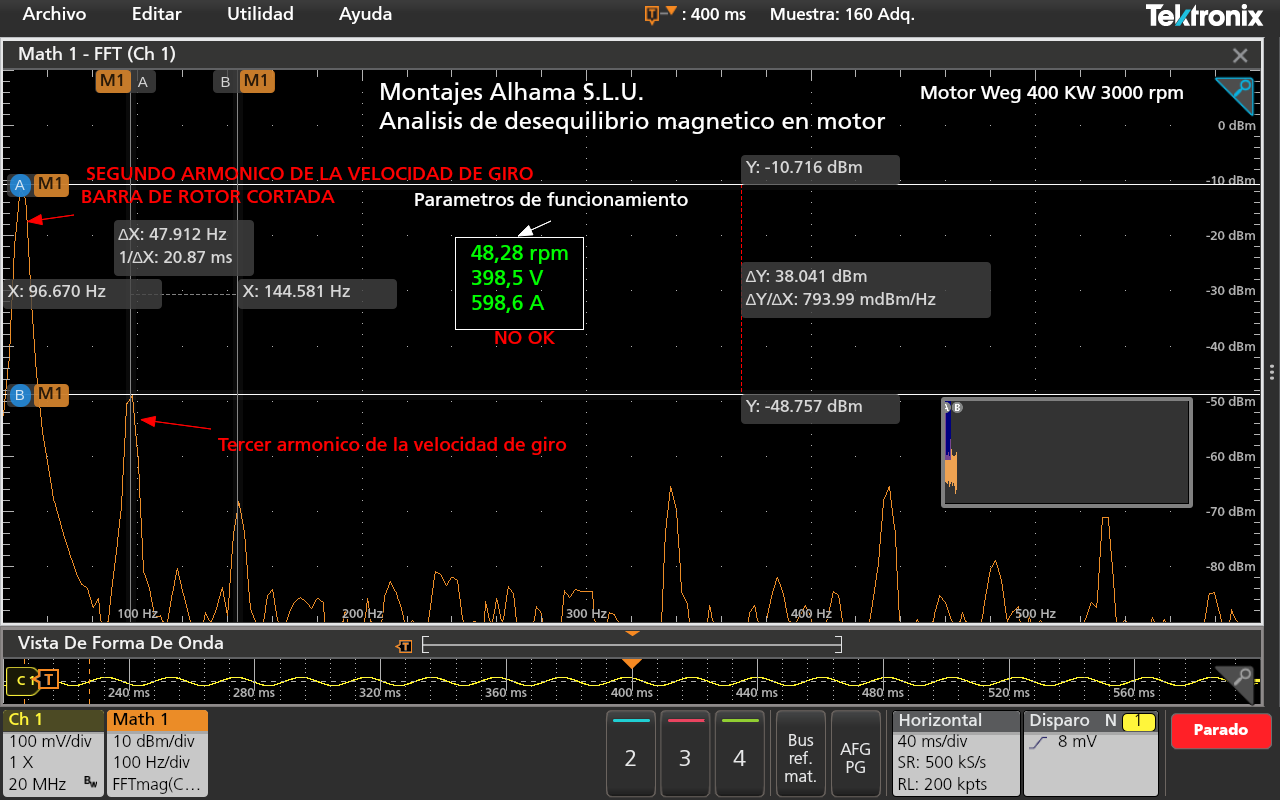This screenshot has width=1280, height=800.
Task: Click the Ch 1 waveform handle C
Action: (x=20, y=681)
